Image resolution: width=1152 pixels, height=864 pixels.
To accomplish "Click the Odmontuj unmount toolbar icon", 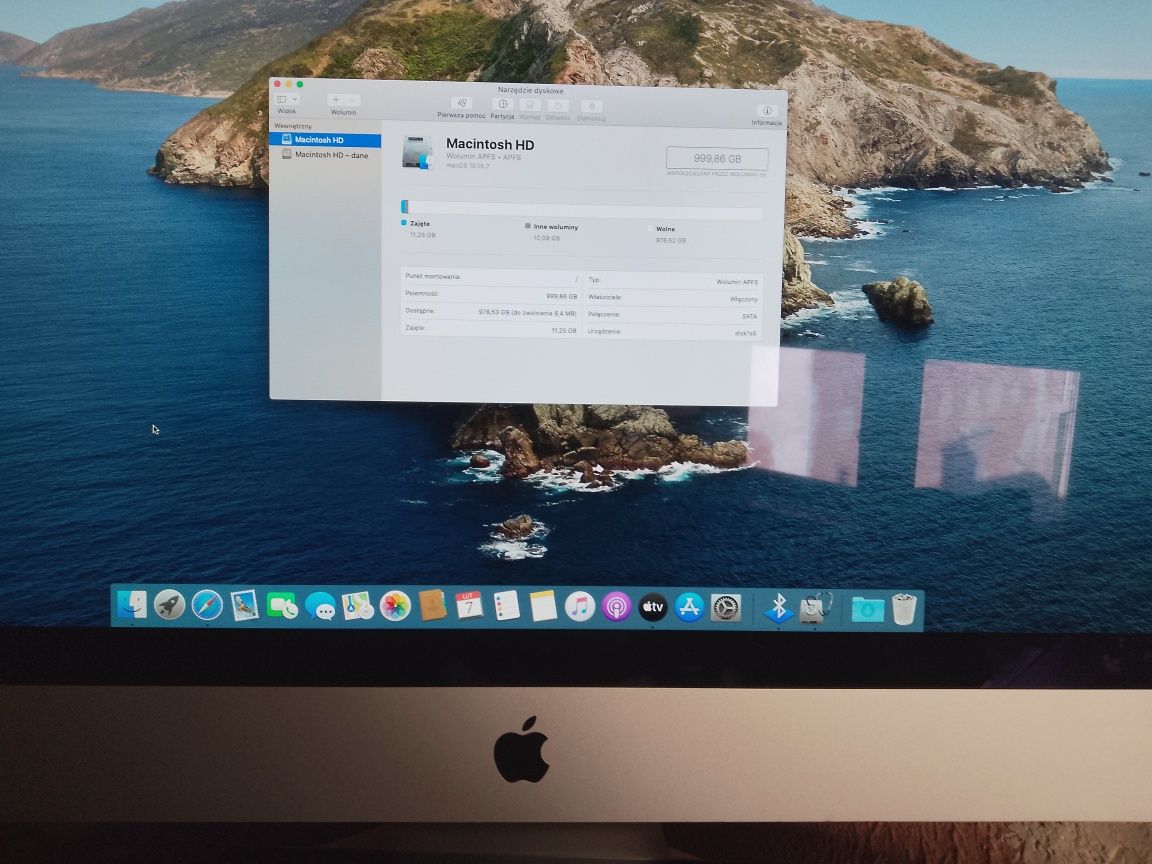I will pos(591,107).
